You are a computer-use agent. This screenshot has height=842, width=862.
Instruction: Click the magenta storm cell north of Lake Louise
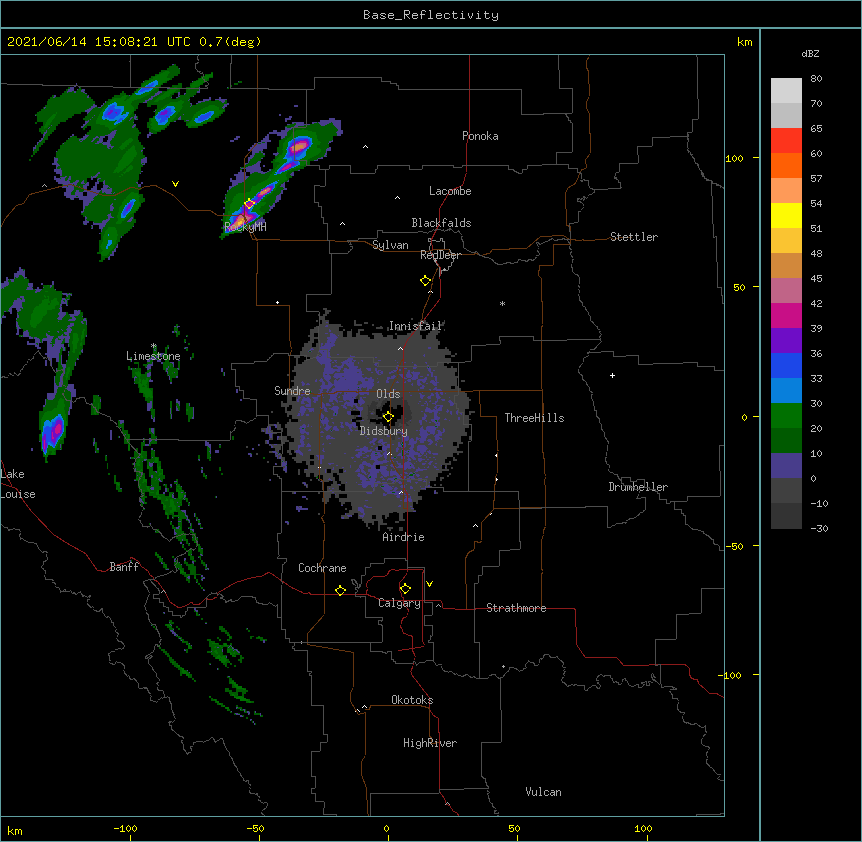[x=55, y=431]
